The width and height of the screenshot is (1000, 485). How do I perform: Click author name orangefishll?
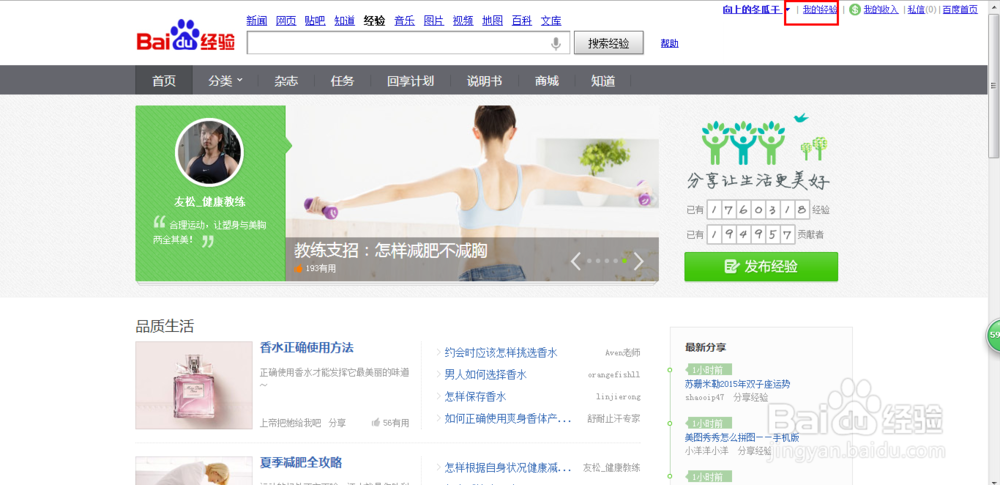click(614, 375)
